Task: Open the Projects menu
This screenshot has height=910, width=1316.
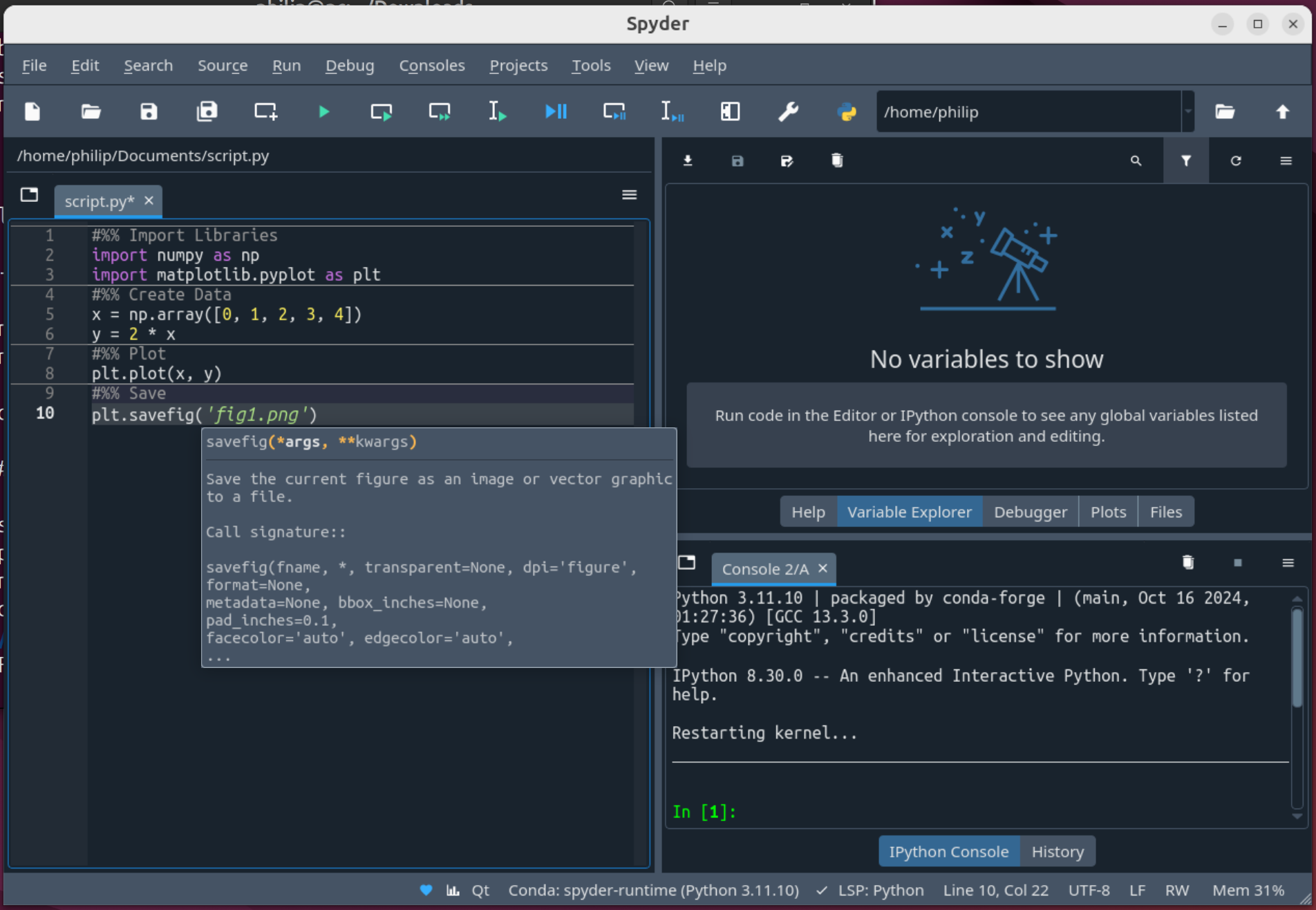Action: coord(518,65)
